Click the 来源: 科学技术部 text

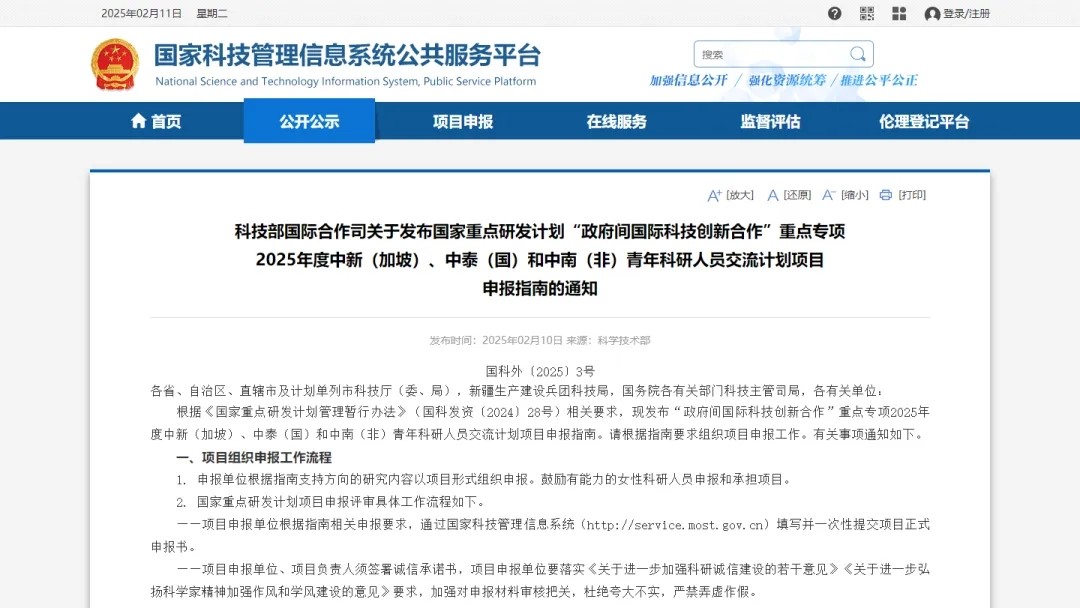click(608, 340)
